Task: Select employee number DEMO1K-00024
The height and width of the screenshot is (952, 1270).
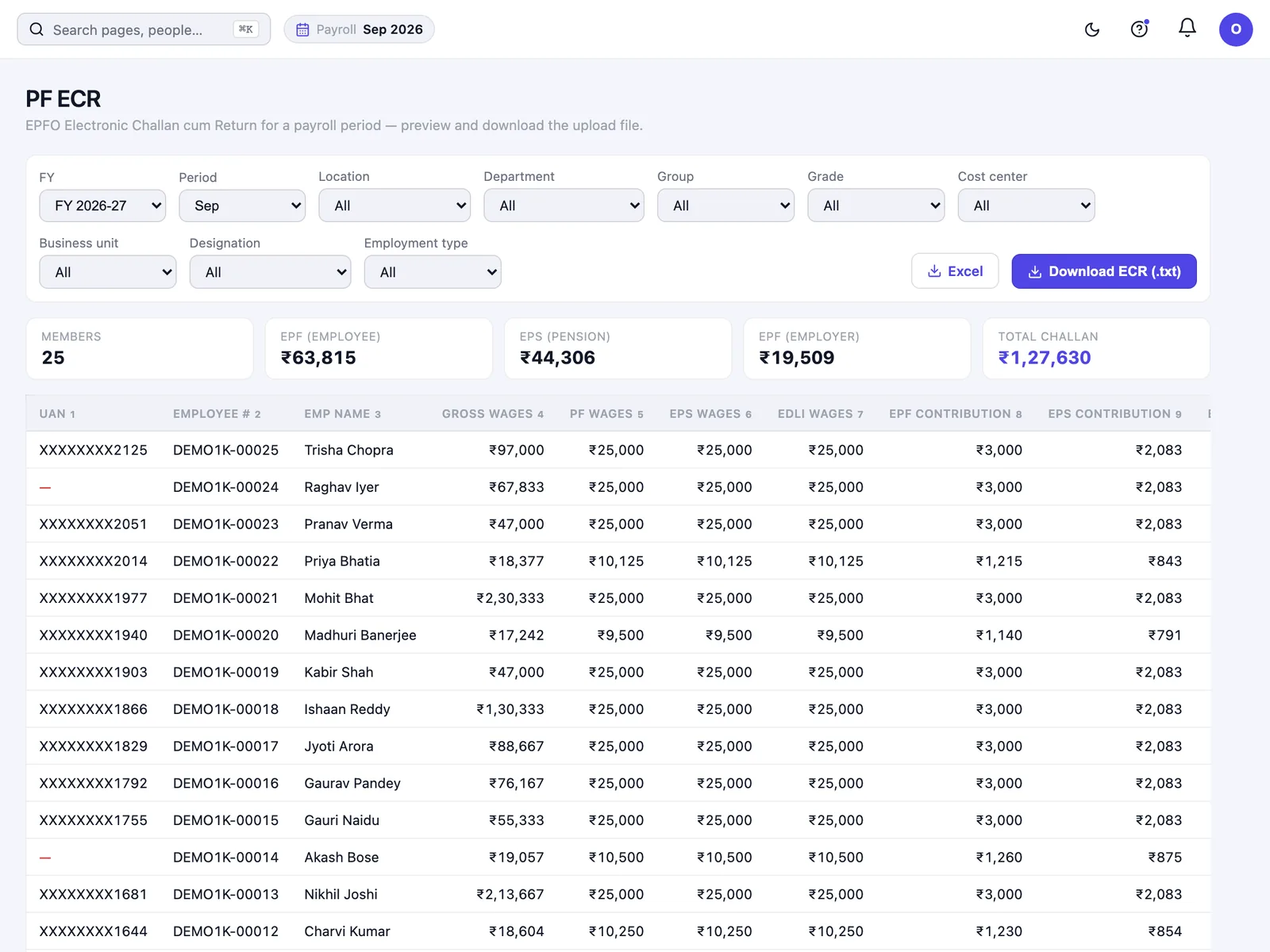Action: pos(225,487)
